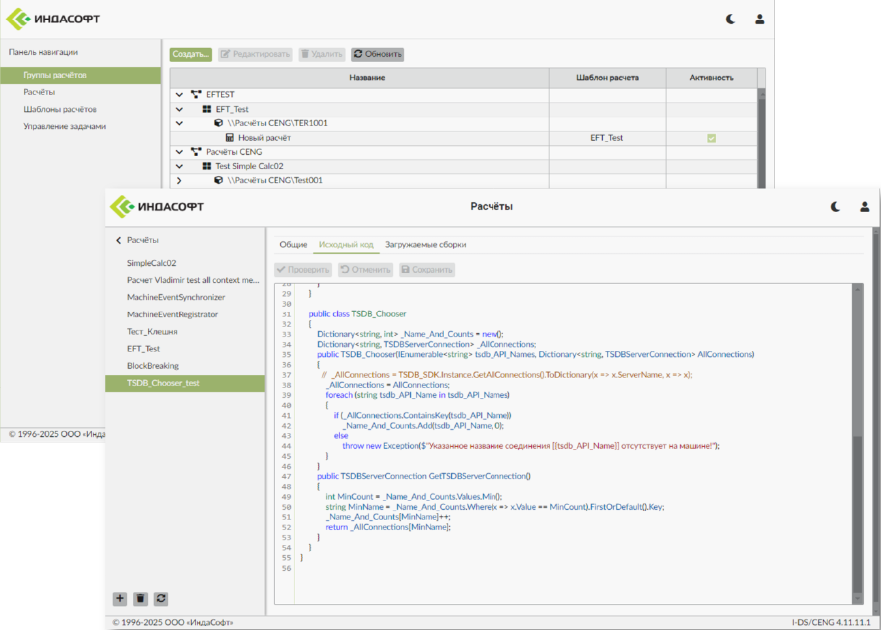Toggle activity checkbox for Новый расчёт

[711, 138]
